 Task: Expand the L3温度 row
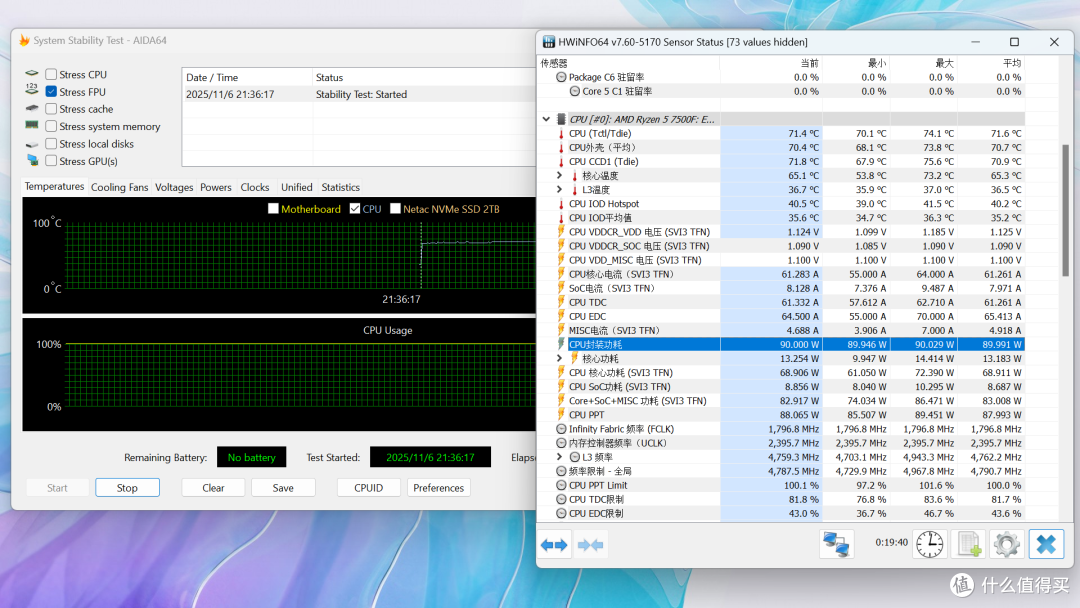560,189
